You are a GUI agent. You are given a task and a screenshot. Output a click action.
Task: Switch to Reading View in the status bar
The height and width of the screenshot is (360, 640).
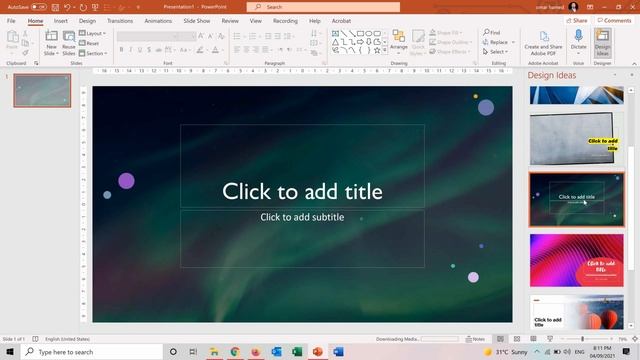(x=533, y=339)
